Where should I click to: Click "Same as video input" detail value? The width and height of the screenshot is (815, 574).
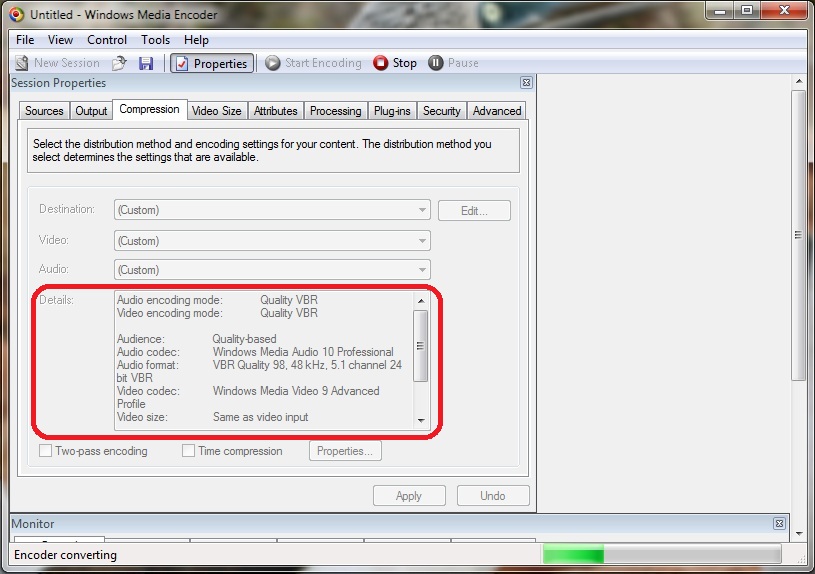point(260,417)
